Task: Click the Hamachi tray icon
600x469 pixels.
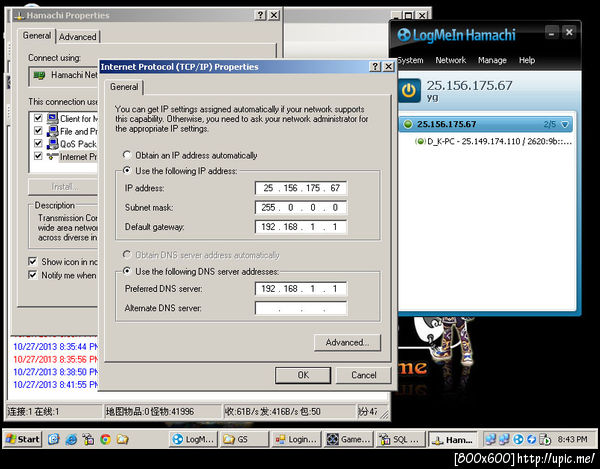Action: click(518, 440)
